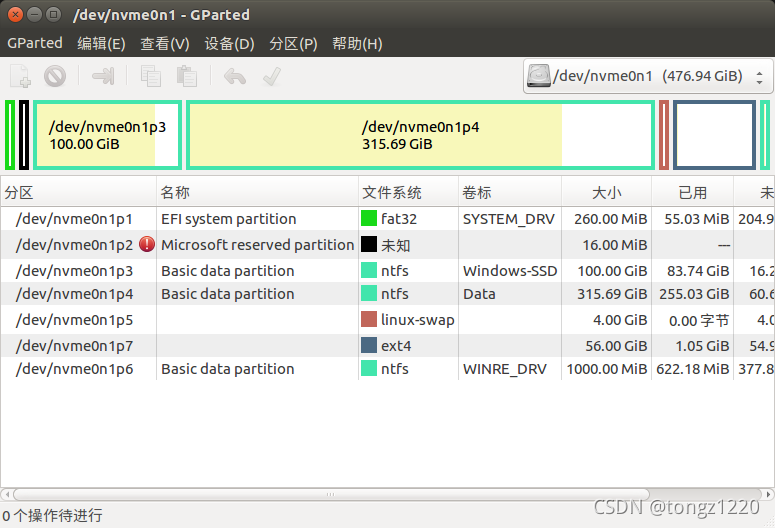Image resolution: width=775 pixels, height=528 pixels.
Task: Click the Undo last operation icon
Action: point(235,76)
